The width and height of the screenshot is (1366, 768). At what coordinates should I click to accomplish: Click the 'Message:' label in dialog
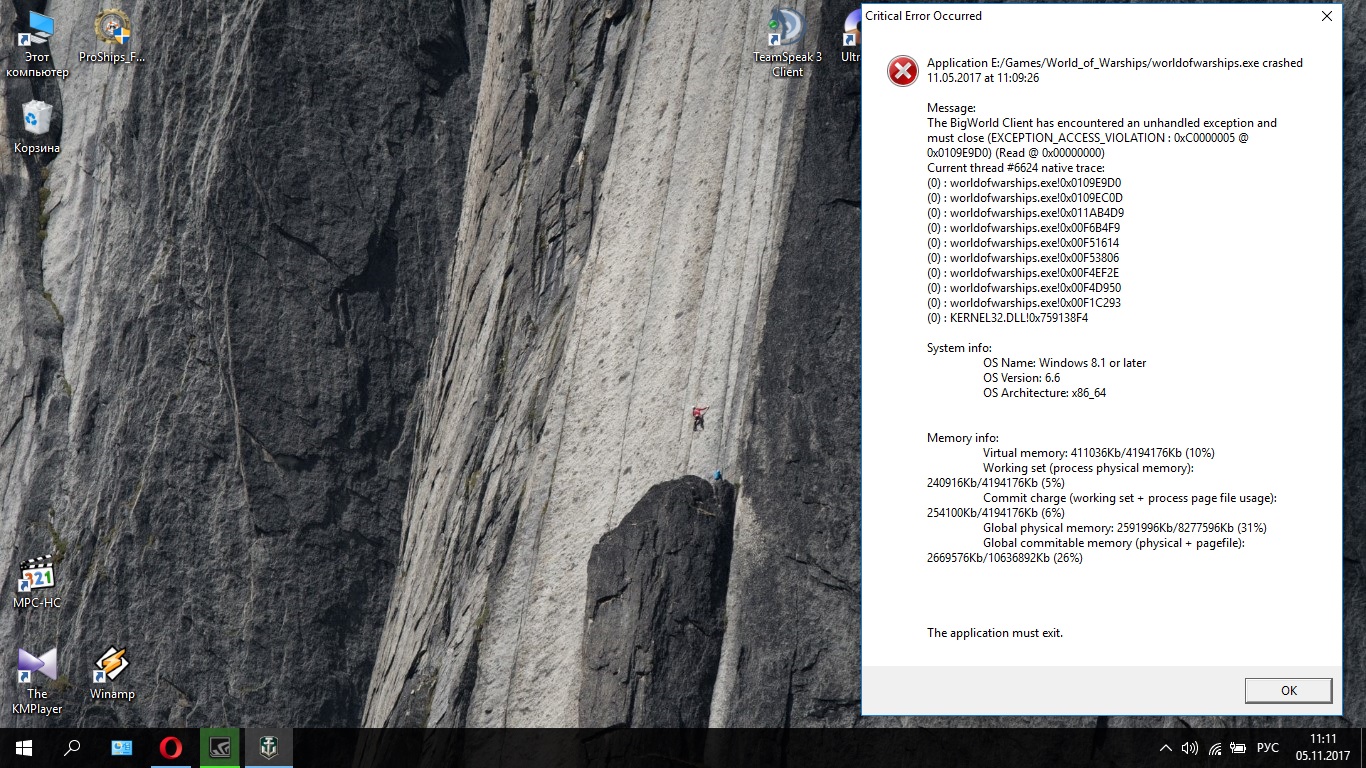(x=951, y=108)
